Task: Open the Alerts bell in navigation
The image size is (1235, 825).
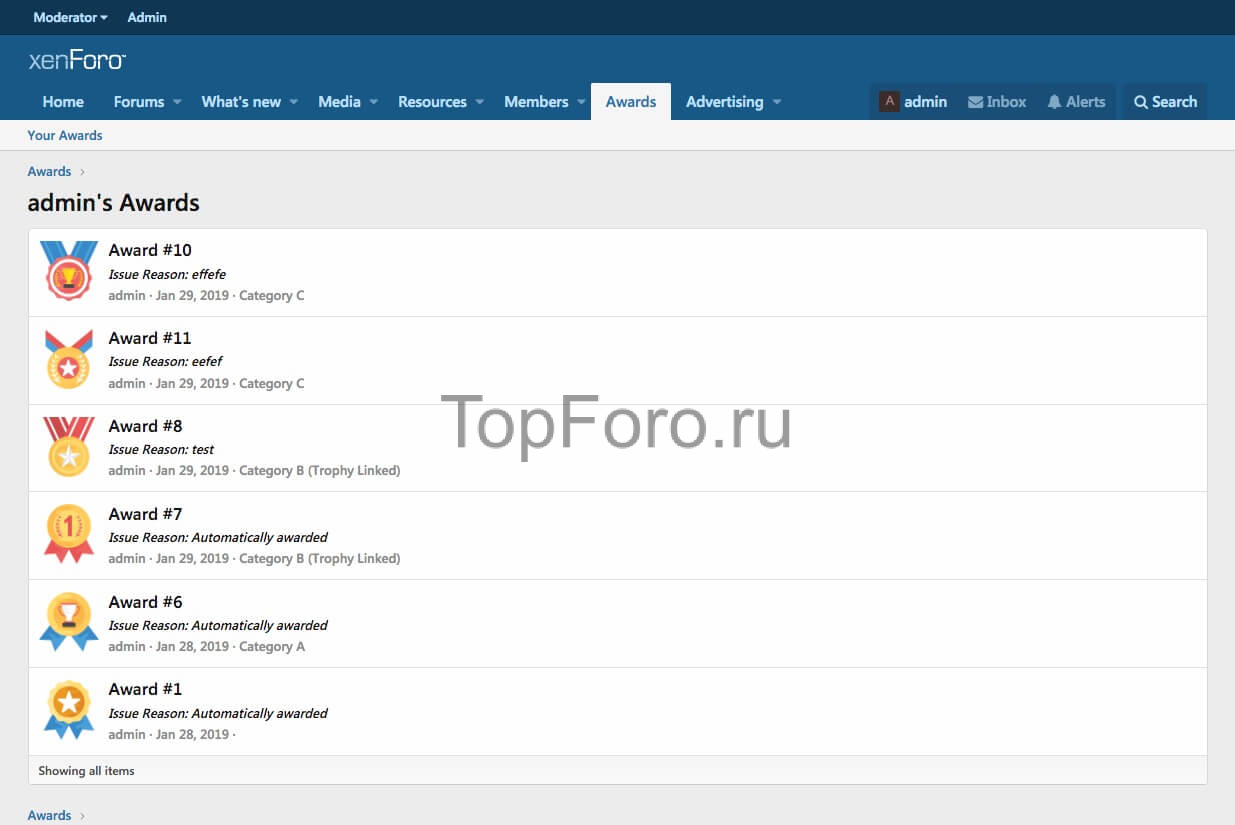Action: 1076,102
